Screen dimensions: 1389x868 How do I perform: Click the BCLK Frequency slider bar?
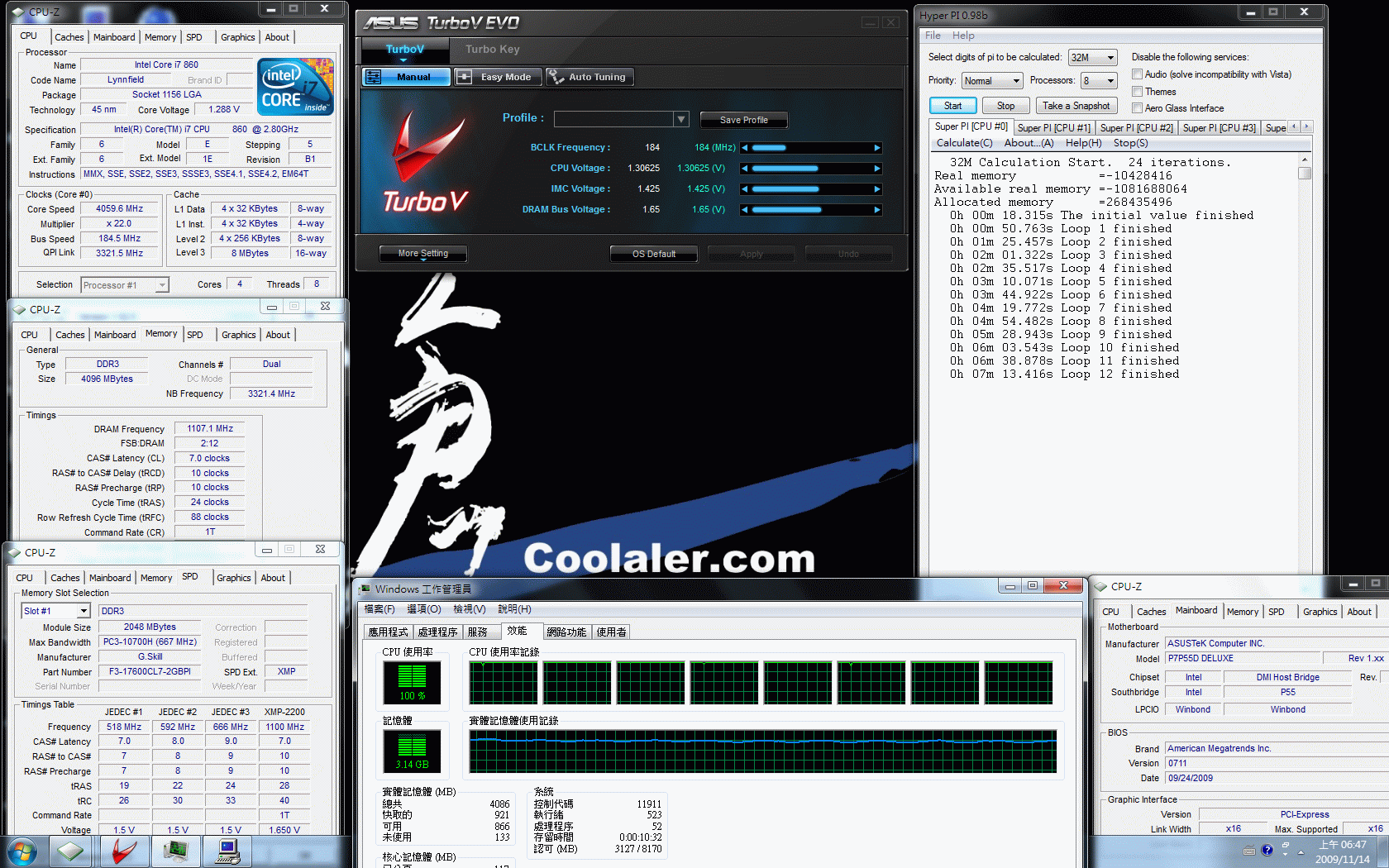coord(811,148)
